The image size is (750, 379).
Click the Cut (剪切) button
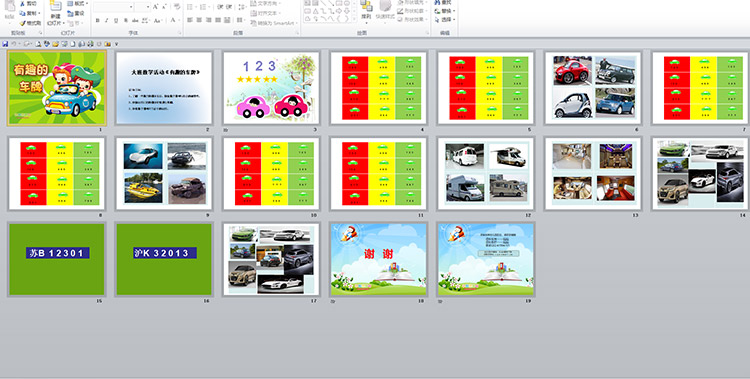point(28,4)
